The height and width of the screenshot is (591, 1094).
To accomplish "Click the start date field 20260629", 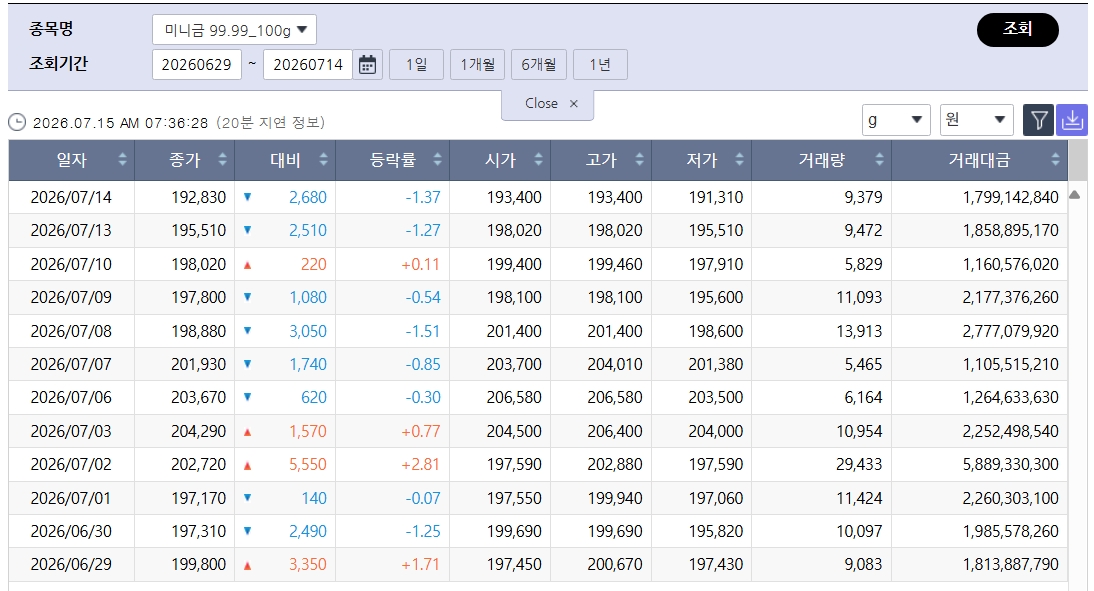I will point(197,65).
